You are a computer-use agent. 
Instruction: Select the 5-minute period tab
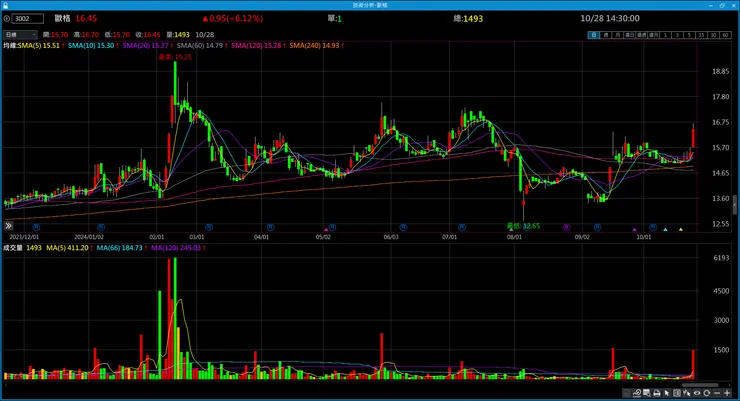click(x=689, y=35)
